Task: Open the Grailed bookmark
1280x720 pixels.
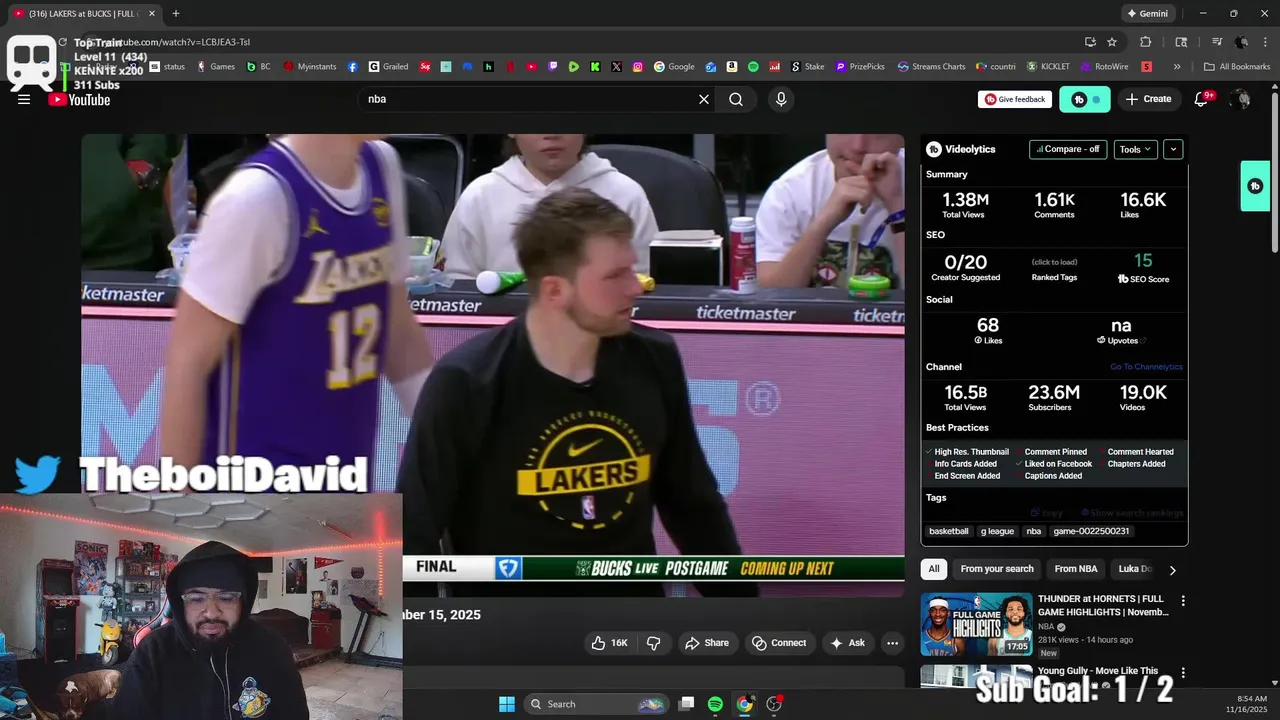Action: pyautogui.click(x=389, y=67)
